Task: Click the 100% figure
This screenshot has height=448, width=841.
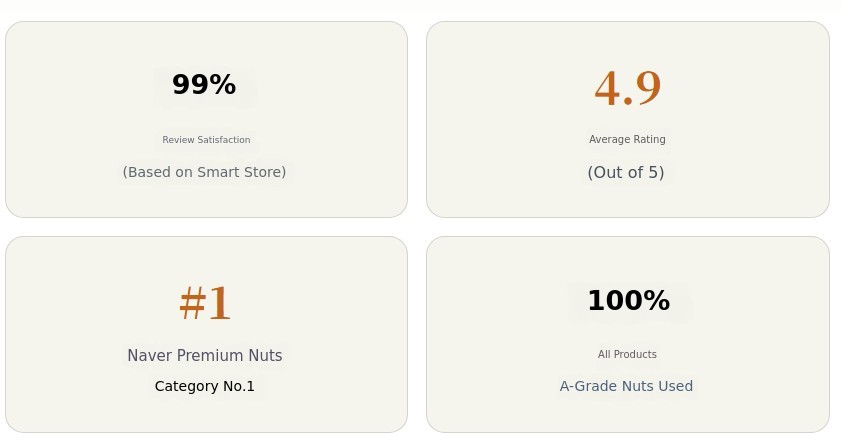Action: (x=628, y=301)
